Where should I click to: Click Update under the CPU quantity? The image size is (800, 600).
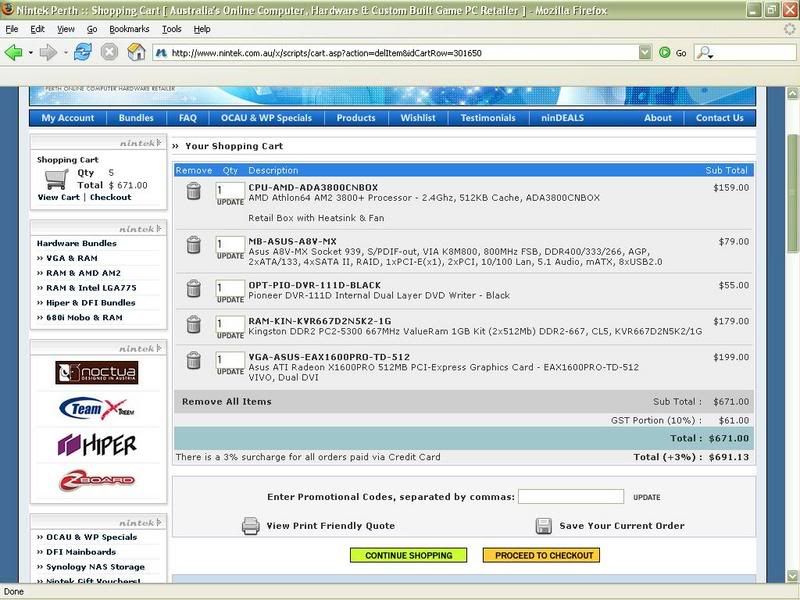coord(231,202)
